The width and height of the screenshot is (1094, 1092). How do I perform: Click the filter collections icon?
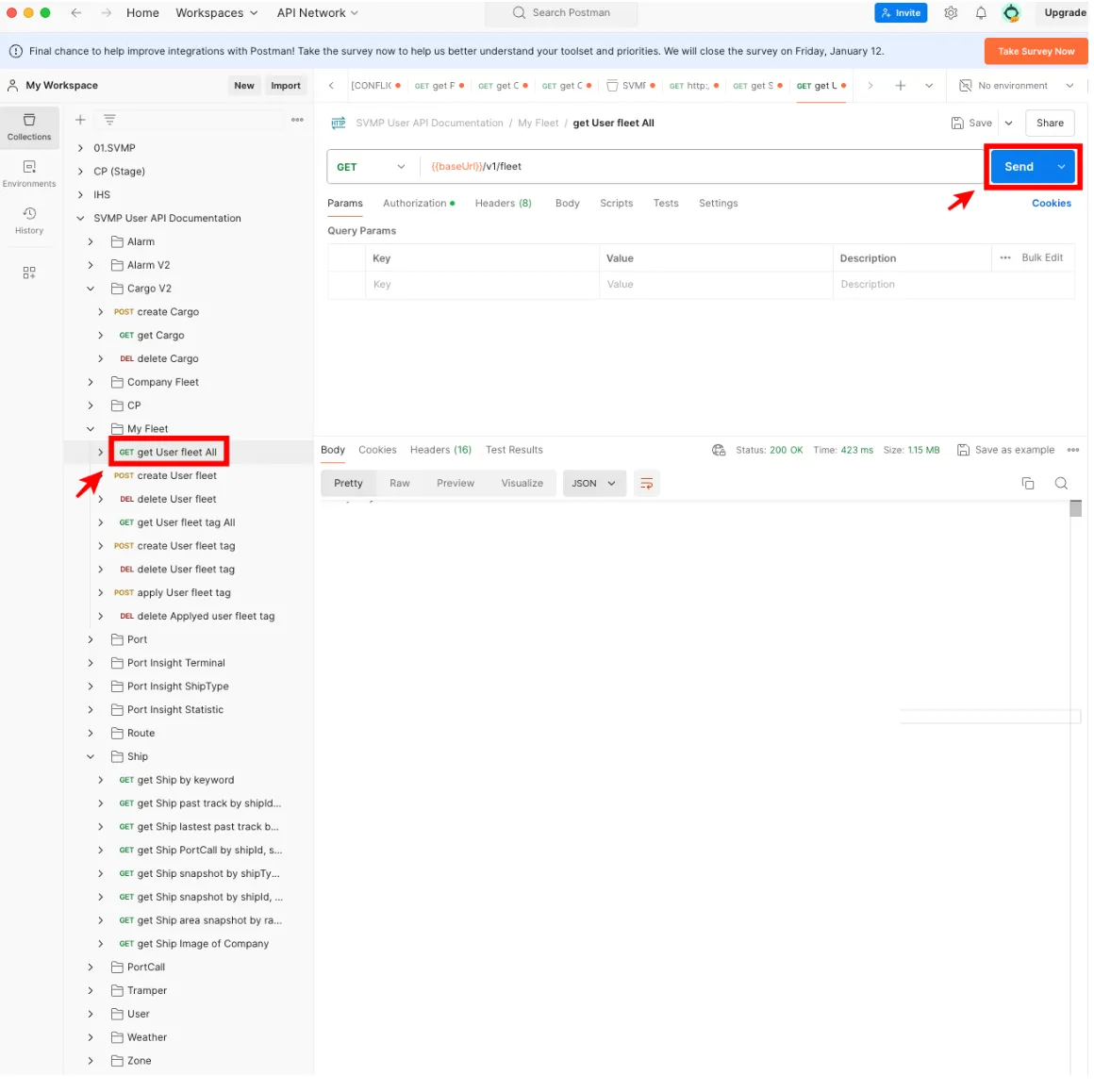(x=109, y=120)
